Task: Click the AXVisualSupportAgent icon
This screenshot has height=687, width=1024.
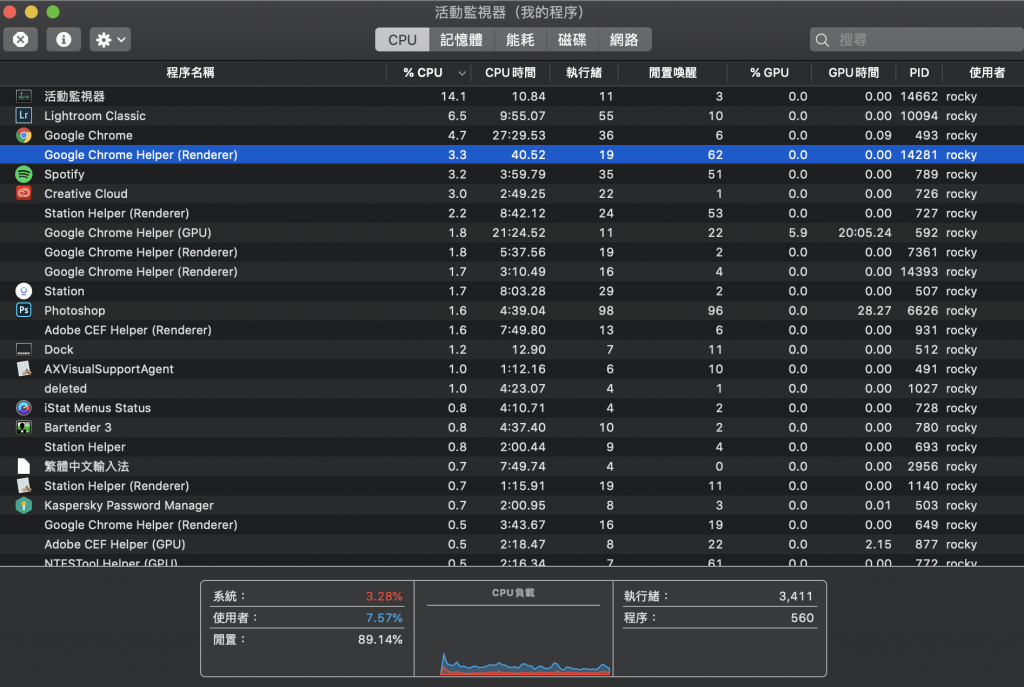Action: point(24,369)
